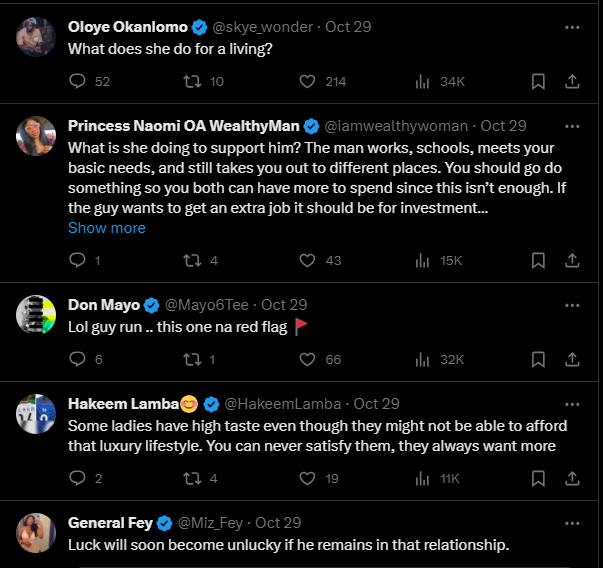Click Don Mayo's profile avatar
This screenshot has height=568, width=603.
(35, 315)
